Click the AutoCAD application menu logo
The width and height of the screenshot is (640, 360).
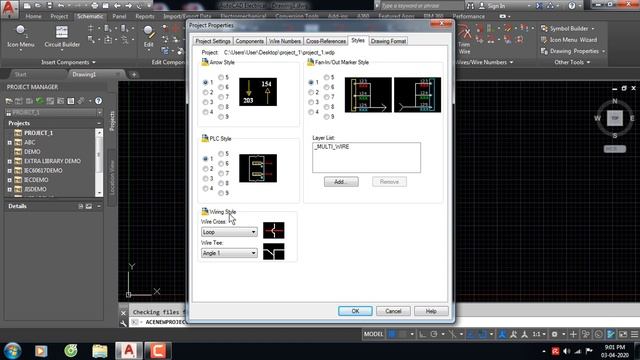pos(8,8)
